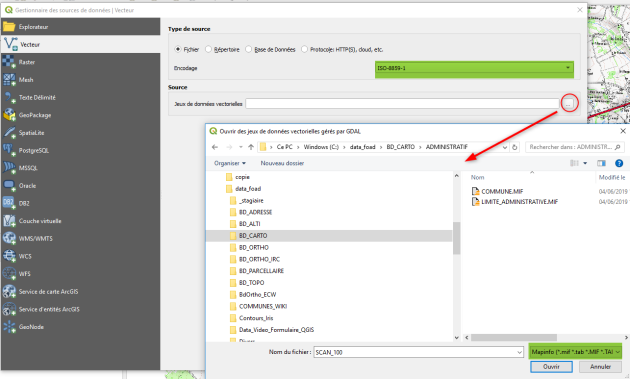630x379 pixels.
Task: Select the Vecteur tab in sidebar
Action: click(80, 44)
